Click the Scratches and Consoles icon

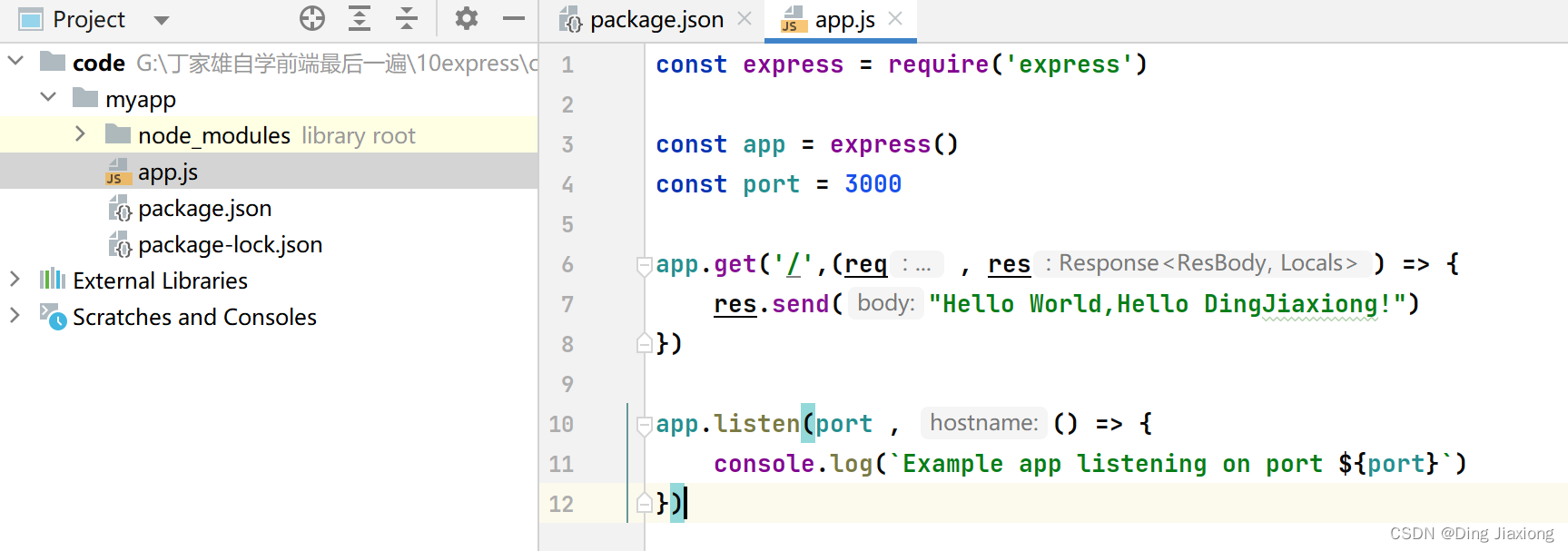tap(53, 316)
